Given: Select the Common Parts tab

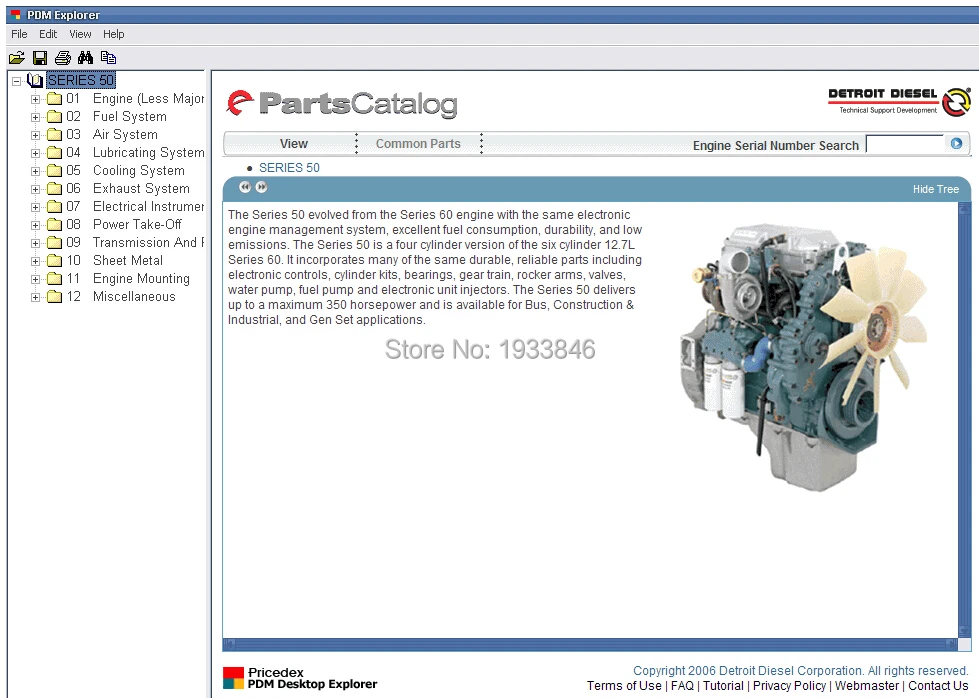Looking at the screenshot, I should coord(418,144).
